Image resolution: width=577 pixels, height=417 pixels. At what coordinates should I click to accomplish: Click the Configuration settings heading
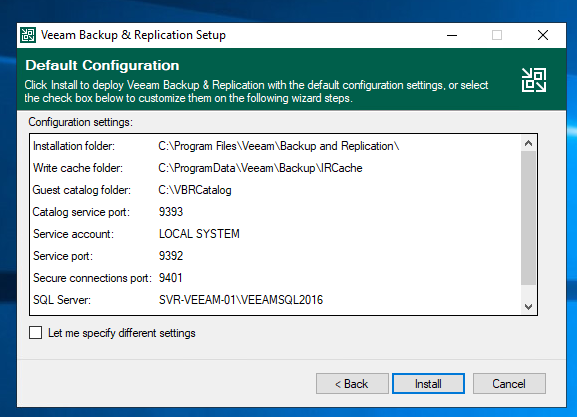pos(81,122)
